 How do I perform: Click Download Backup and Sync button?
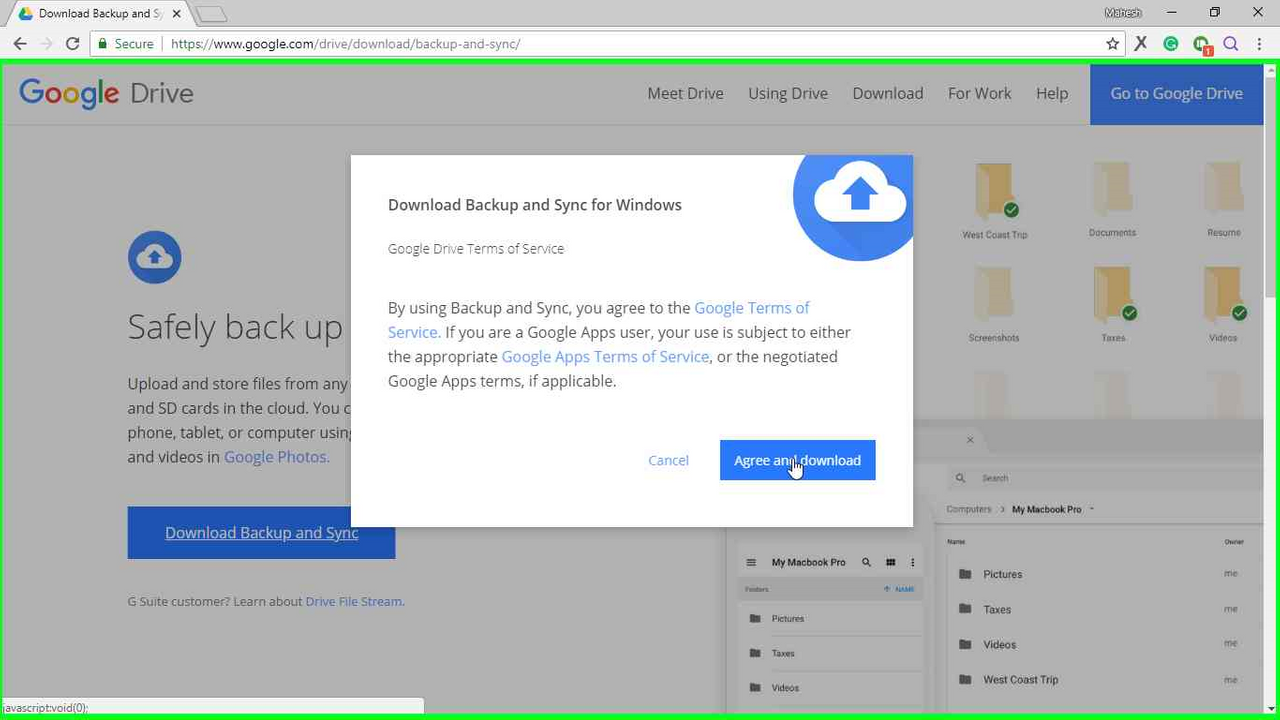[261, 533]
